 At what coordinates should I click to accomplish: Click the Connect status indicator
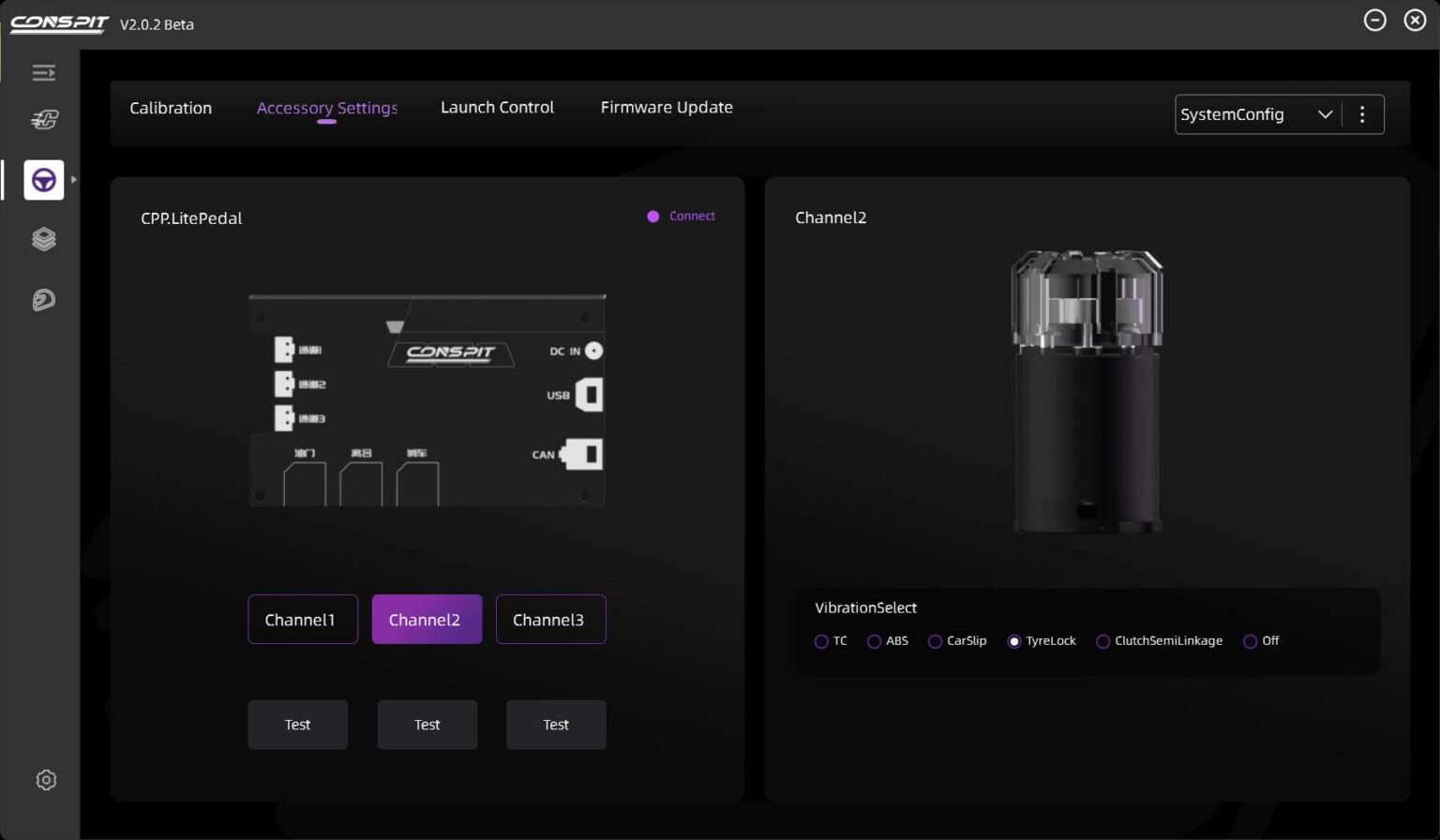coord(682,217)
